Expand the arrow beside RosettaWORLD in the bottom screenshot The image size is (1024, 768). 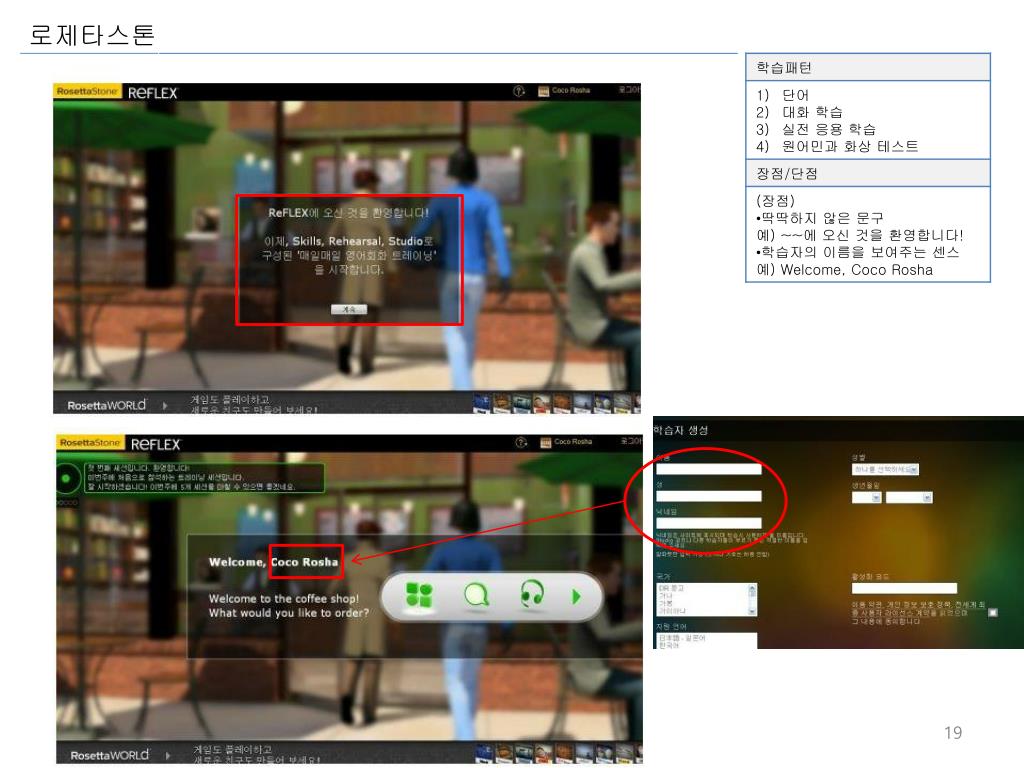click(x=168, y=756)
